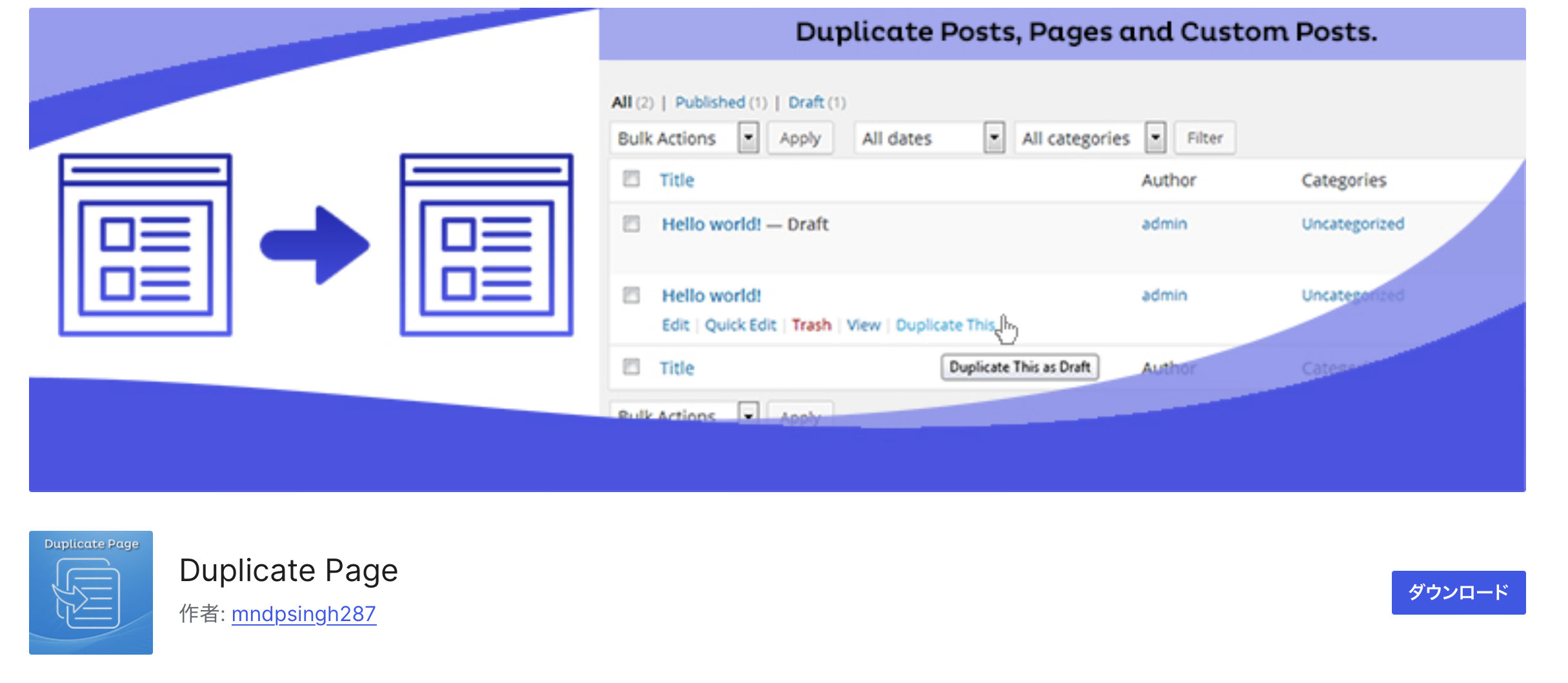Click the duplicated page illustration icon
1568x683 pixels.
coord(487,244)
